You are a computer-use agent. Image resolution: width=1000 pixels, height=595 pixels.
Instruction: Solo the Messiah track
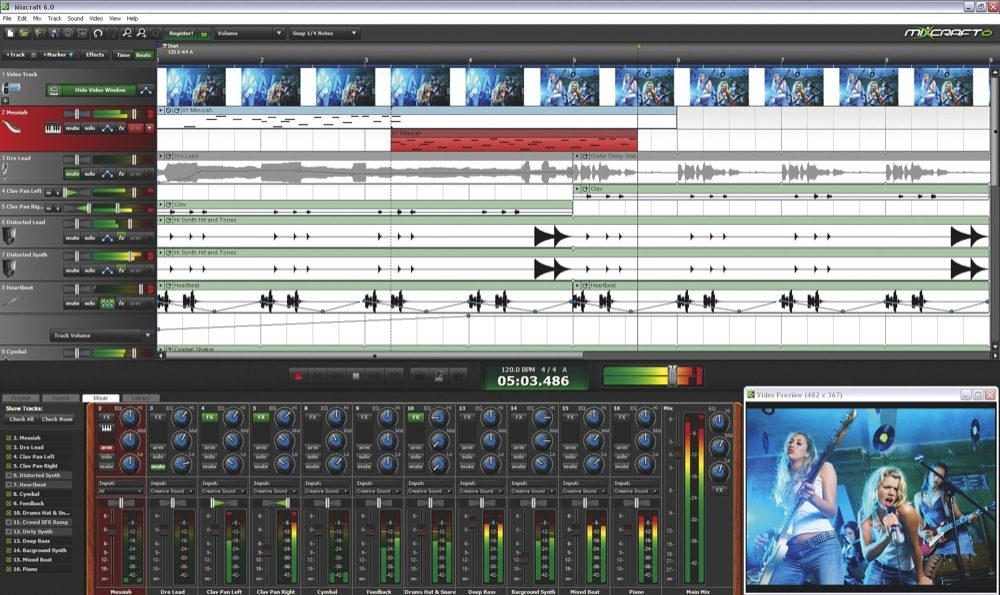pyautogui.click(x=90, y=128)
